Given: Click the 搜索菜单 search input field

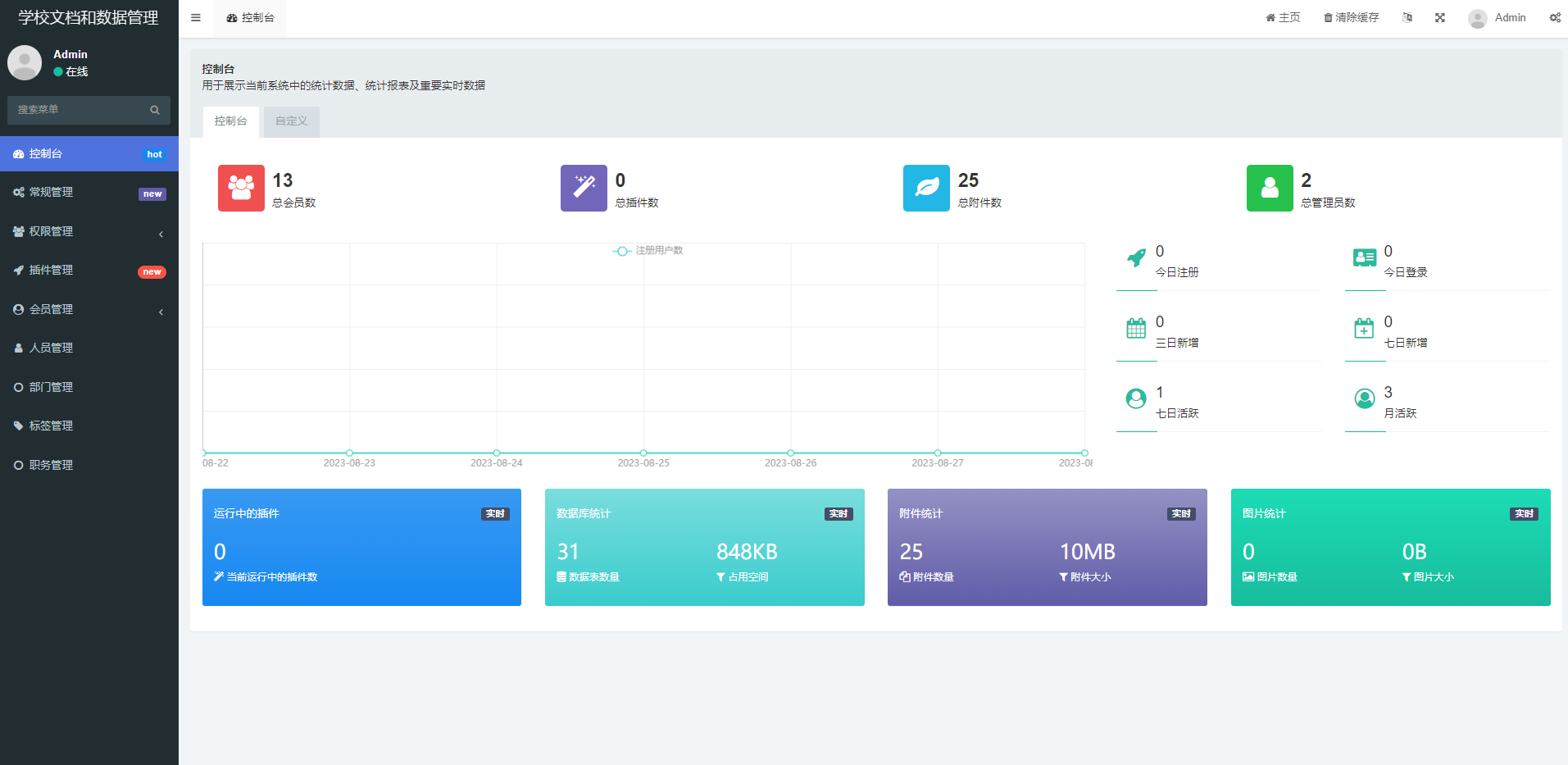Looking at the screenshot, I should [x=78, y=110].
